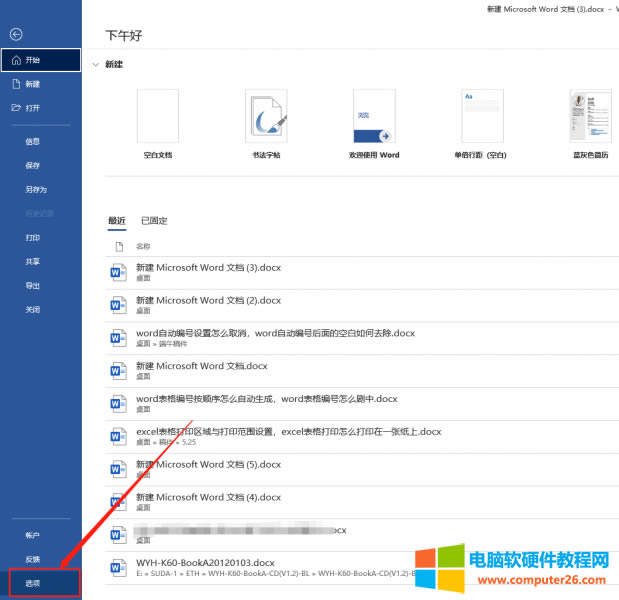Switch to the 已固定 tab
619x600 pixels.
coord(154,221)
